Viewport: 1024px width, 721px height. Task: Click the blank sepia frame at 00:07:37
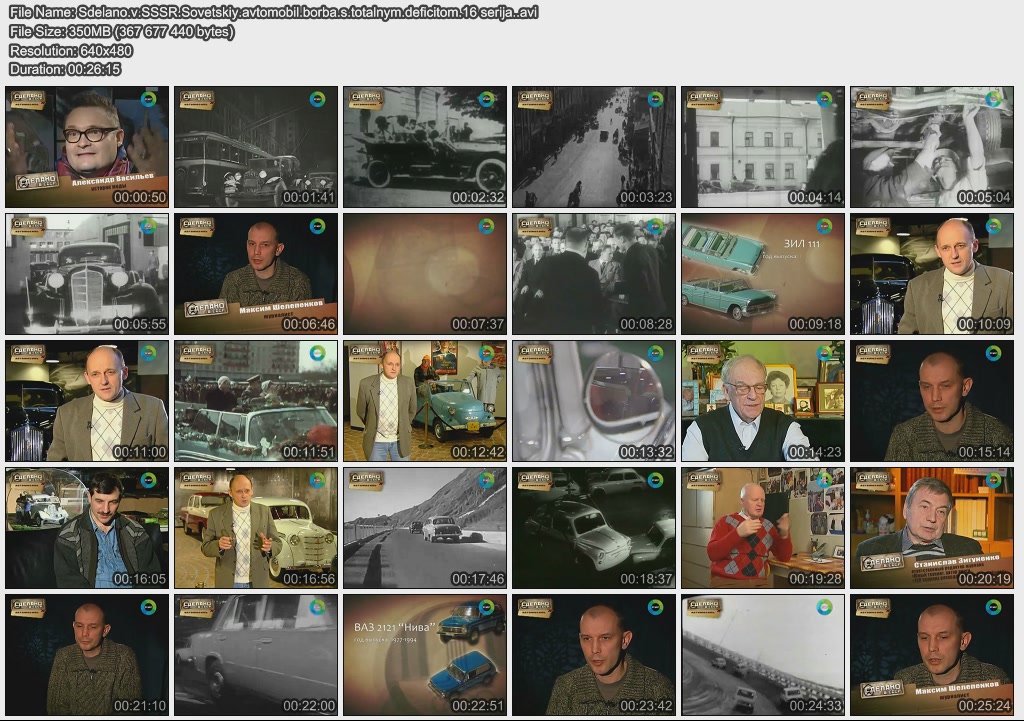[425, 274]
